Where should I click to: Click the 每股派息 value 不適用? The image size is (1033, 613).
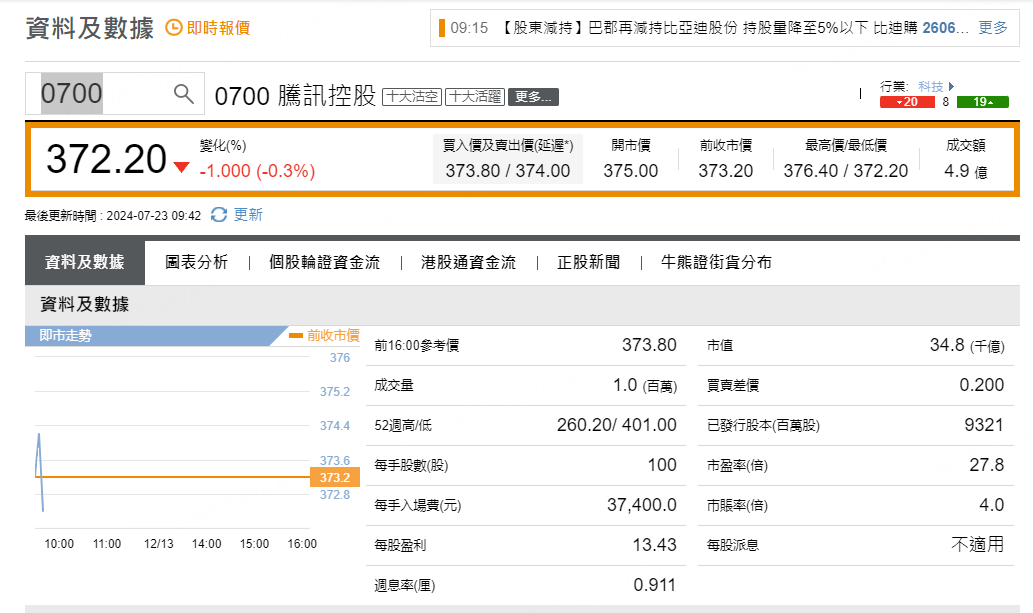point(978,544)
